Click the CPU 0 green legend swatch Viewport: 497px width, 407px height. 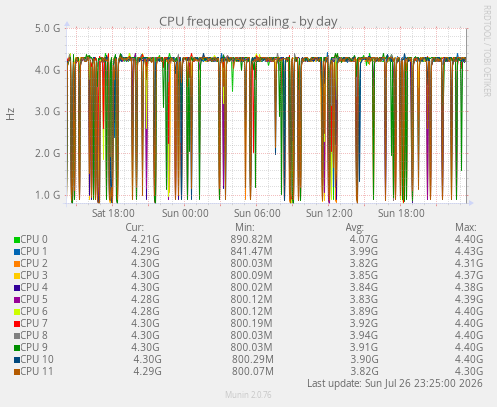tap(17, 240)
